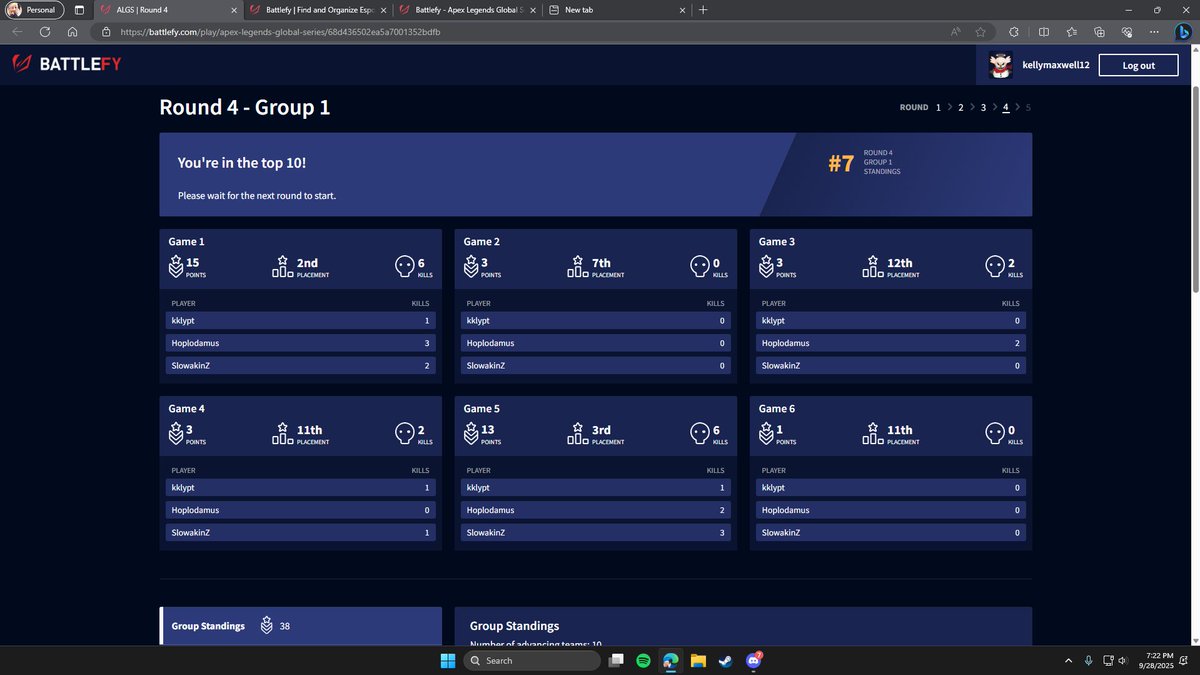Open the browser extensions icon

[1014, 32]
